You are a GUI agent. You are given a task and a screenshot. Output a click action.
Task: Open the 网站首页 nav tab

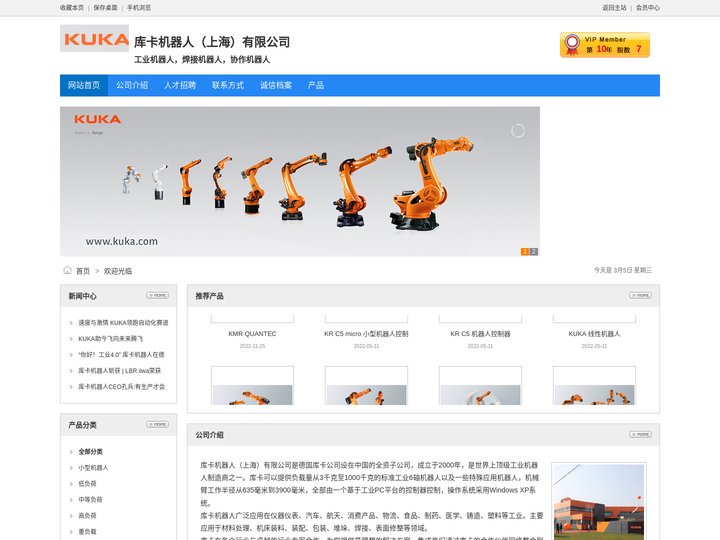[84, 85]
